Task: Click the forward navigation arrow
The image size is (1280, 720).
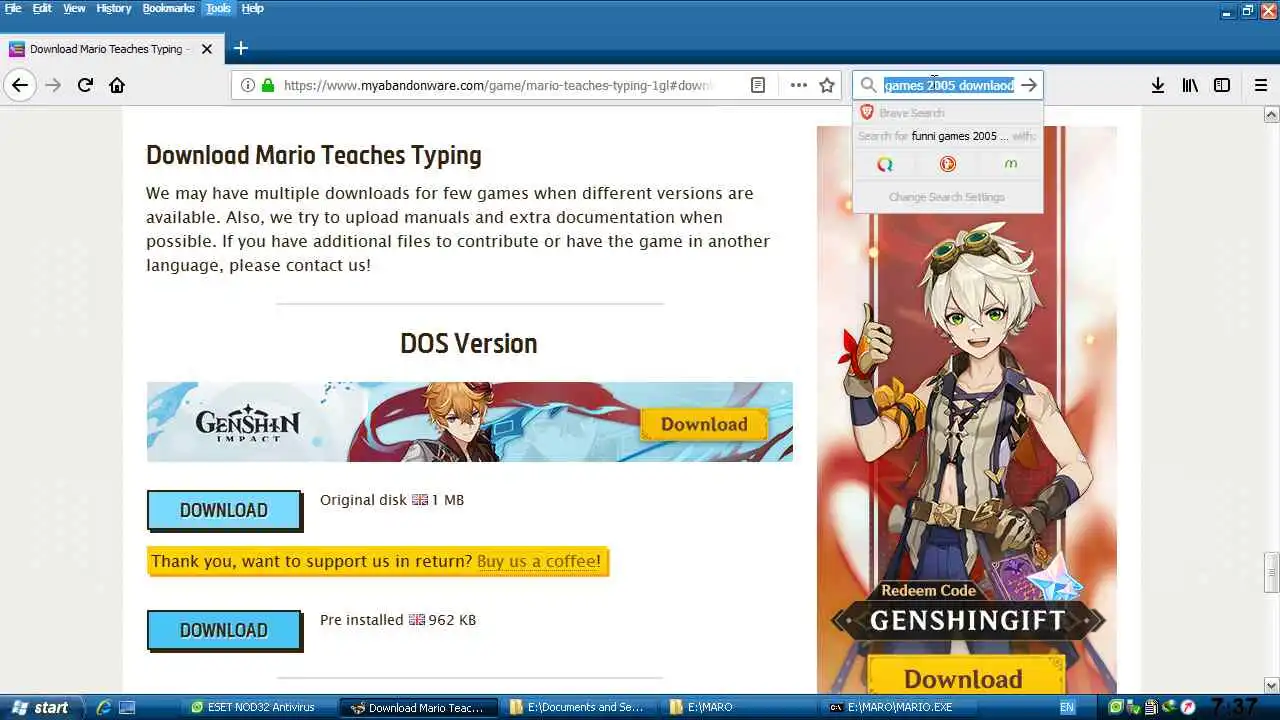Action: coord(53,85)
